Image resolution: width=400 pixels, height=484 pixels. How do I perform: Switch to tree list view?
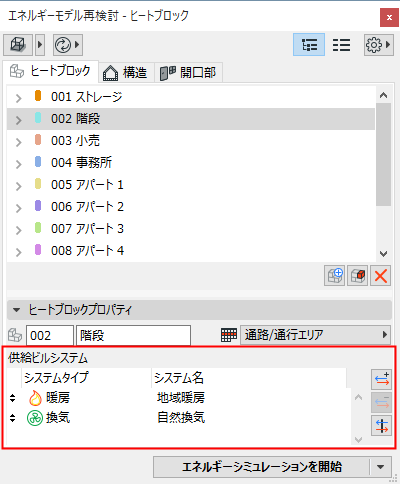coord(309,44)
